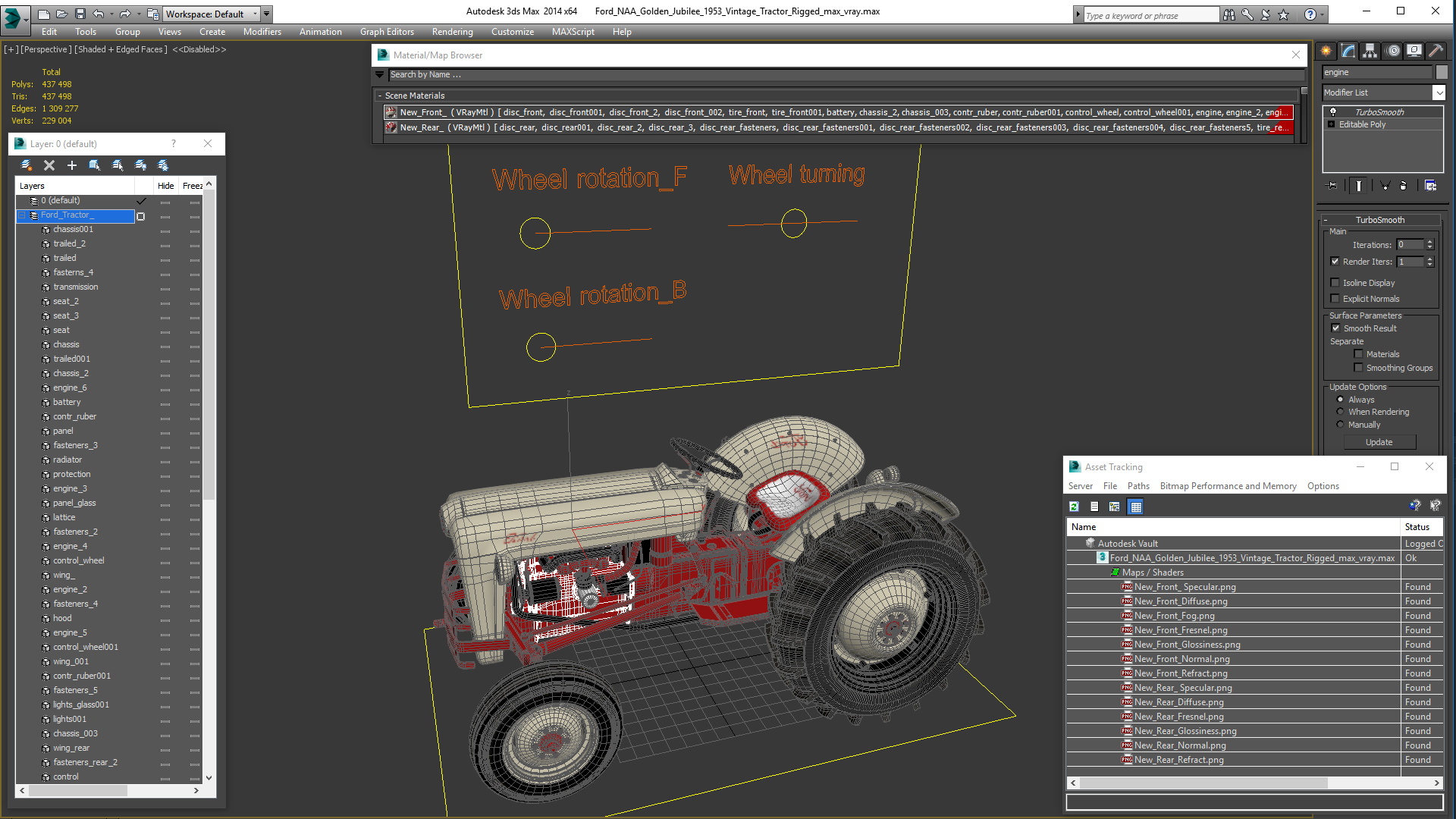This screenshot has height=819, width=1456.
Task: Open the MAXScript menu
Action: pos(573,32)
